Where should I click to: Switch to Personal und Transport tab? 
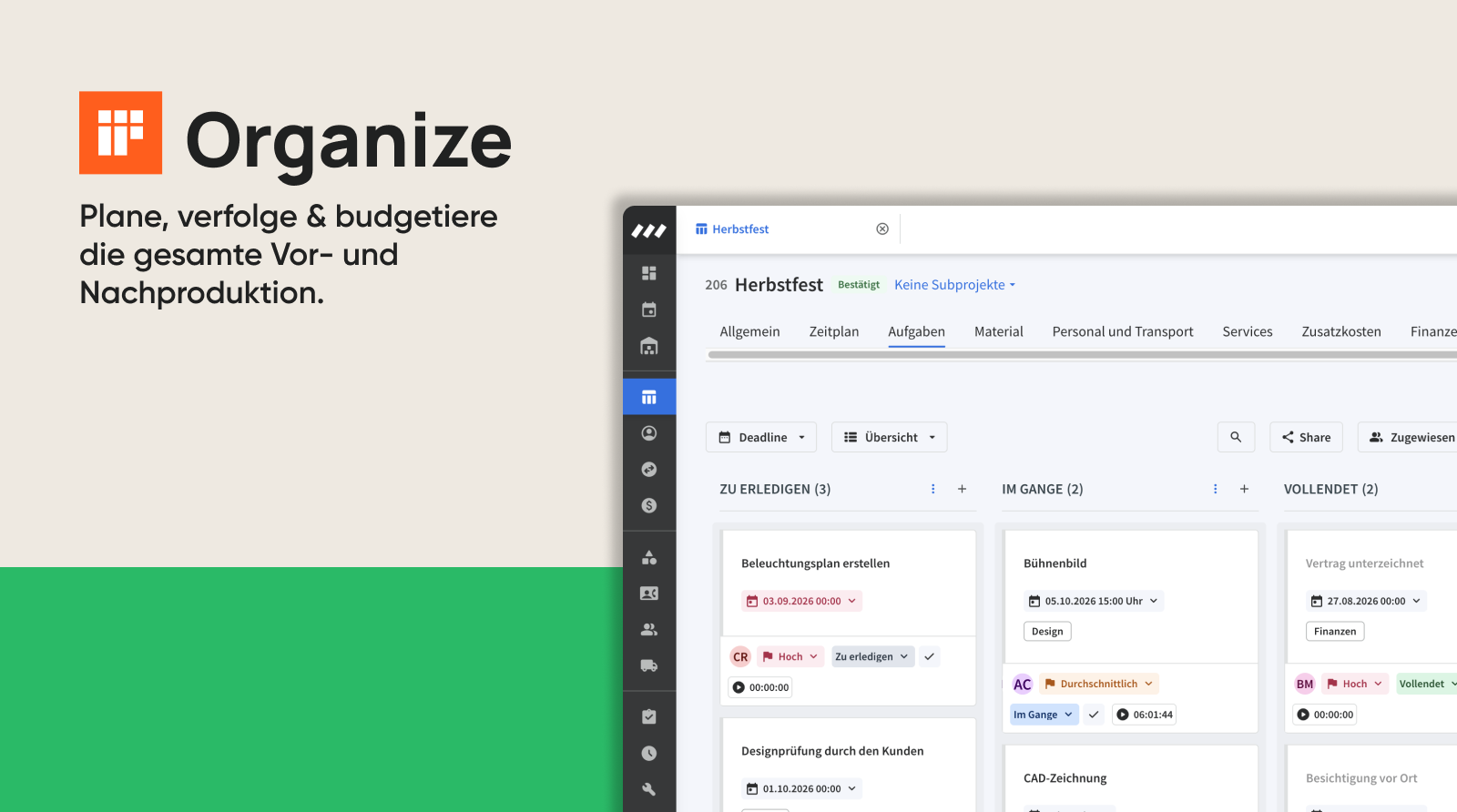(1123, 331)
